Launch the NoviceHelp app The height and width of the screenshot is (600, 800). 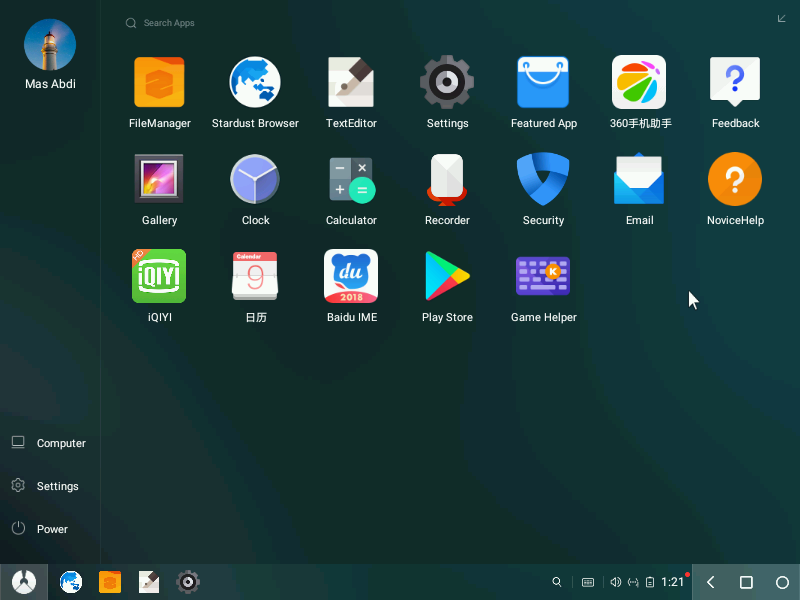[735, 179]
